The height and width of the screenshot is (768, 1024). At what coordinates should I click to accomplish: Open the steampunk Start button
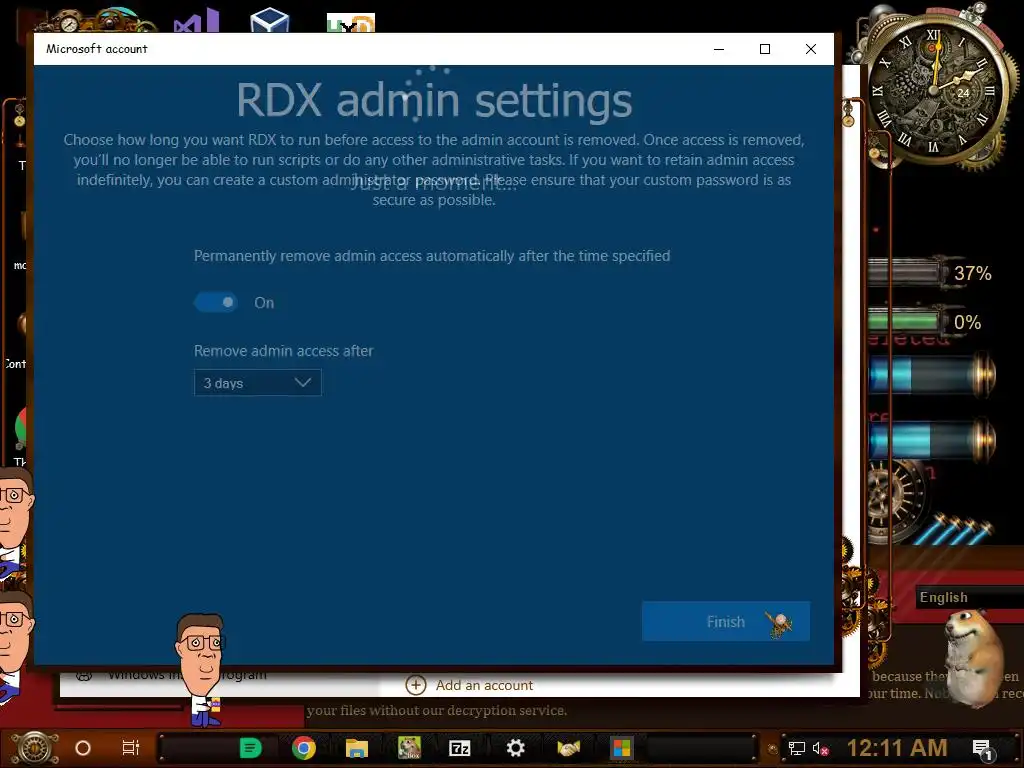35,748
